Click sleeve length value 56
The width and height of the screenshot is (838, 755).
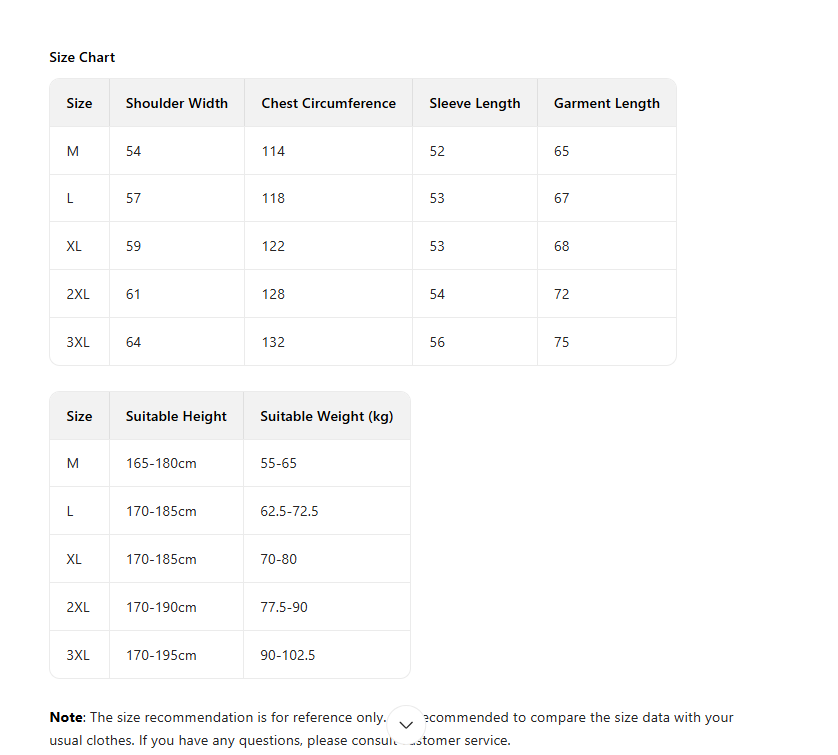coord(437,342)
